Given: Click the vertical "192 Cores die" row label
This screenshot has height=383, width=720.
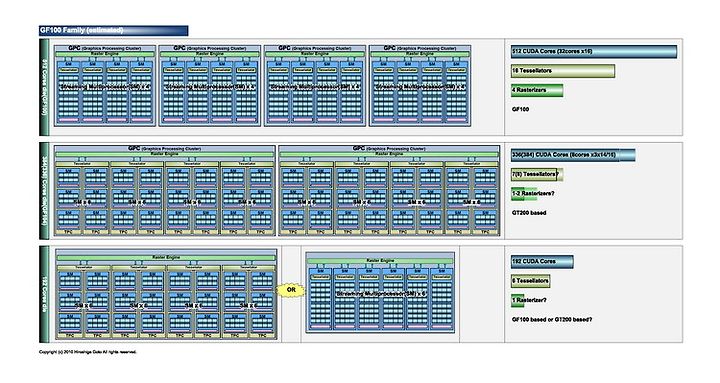Looking at the screenshot, I should (45, 294).
